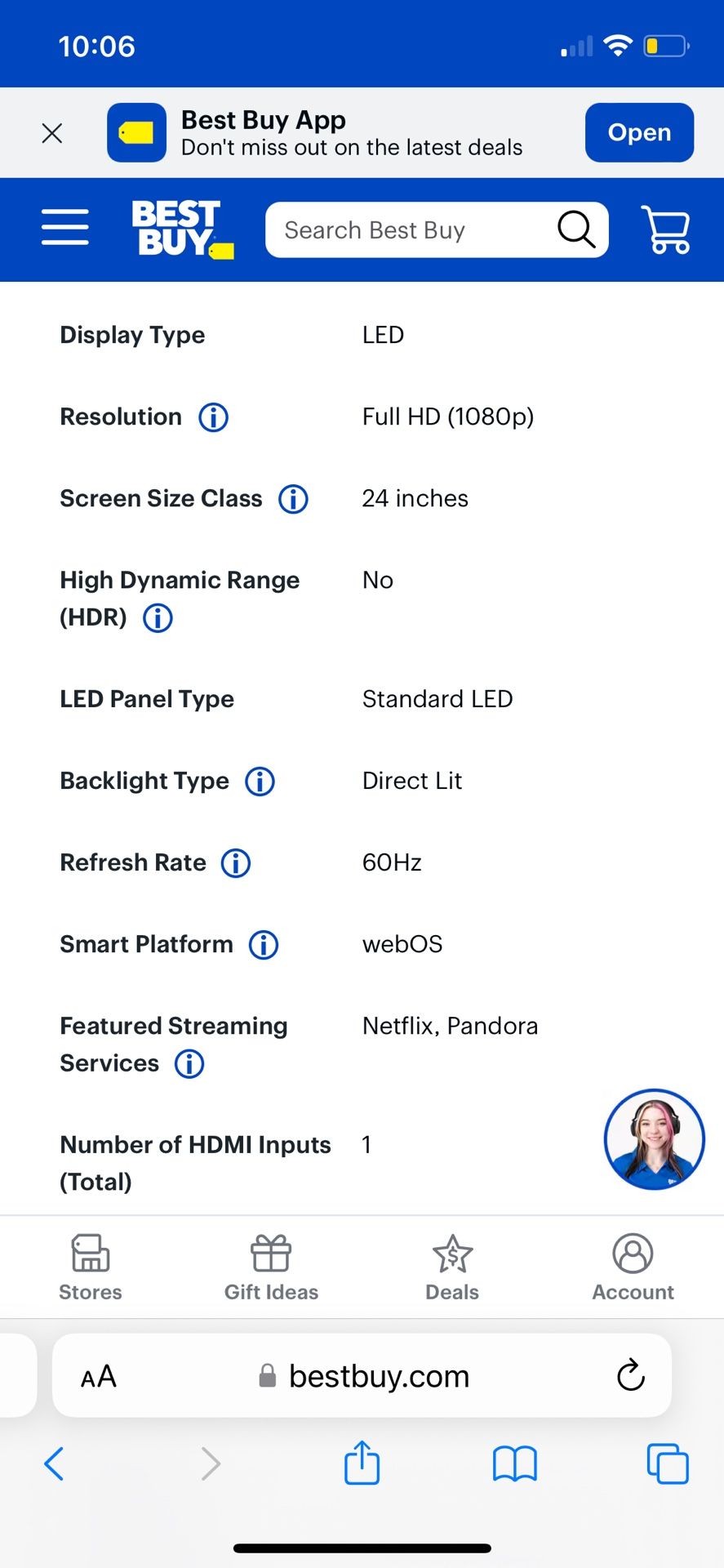Open the shopping cart
The width and height of the screenshot is (724, 1568).
(666, 229)
